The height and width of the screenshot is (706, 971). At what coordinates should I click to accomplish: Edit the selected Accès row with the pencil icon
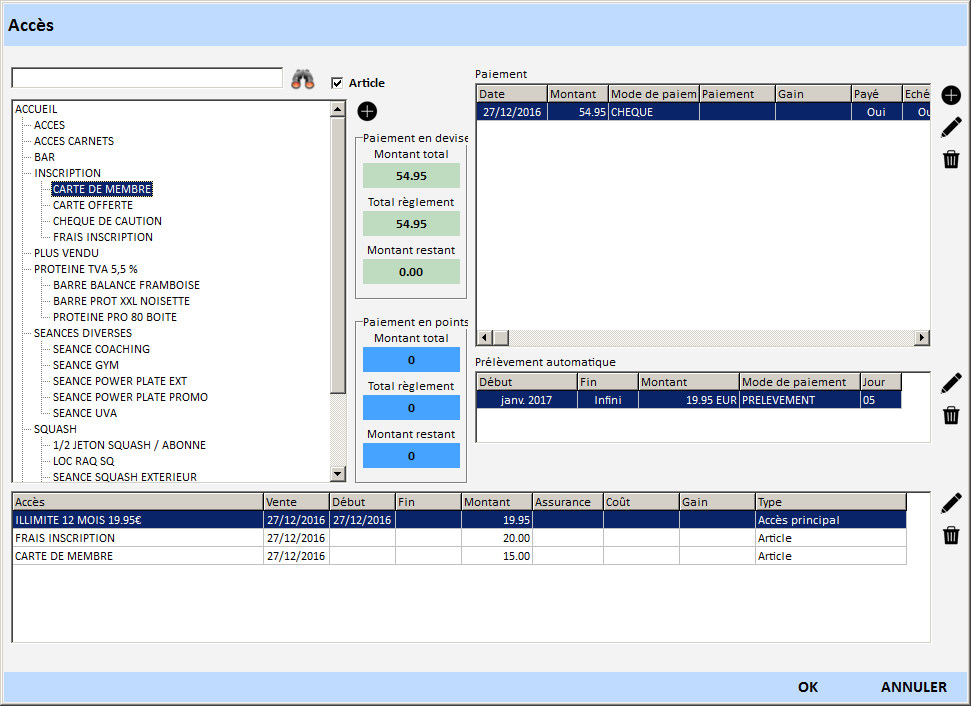pos(951,503)
